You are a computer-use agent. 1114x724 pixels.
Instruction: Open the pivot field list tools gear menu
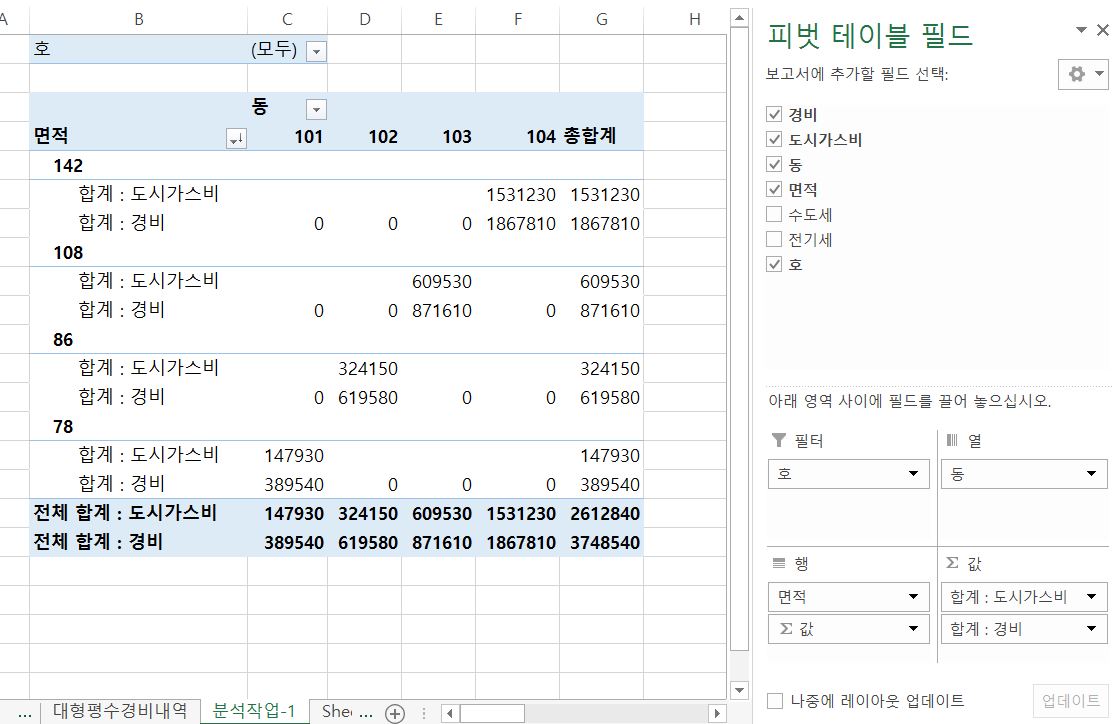(1082, 74)
